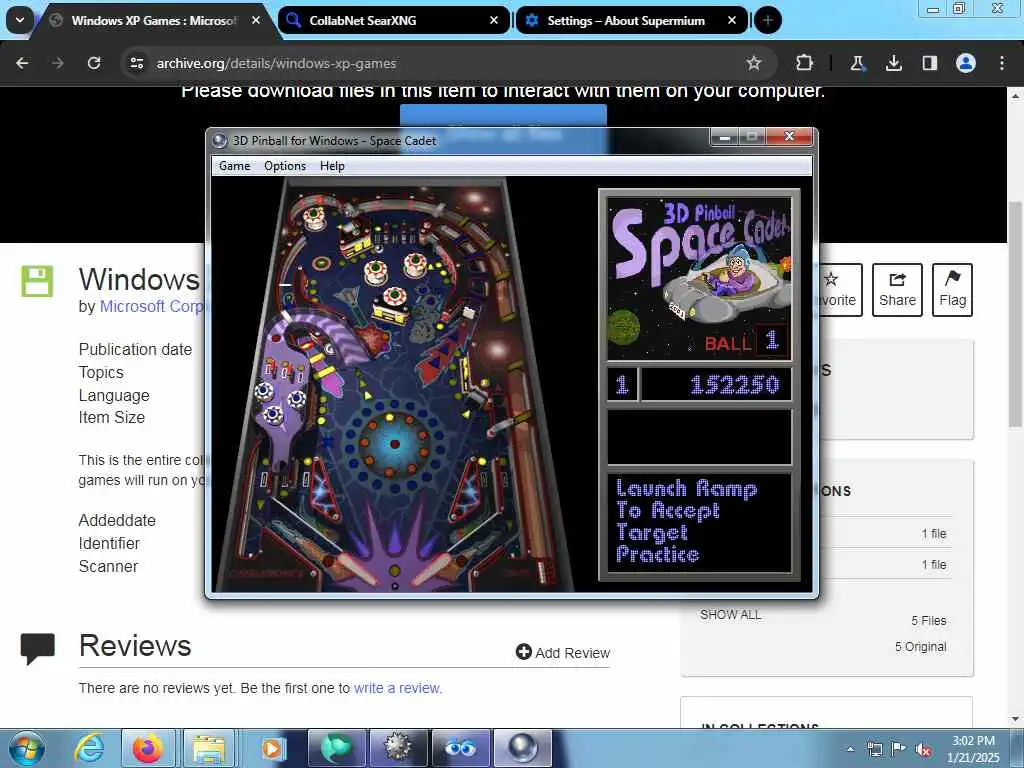The image size is (1024, 768).
Task: Open the blue eyes taskbar icon
Action: coord(460,748)
